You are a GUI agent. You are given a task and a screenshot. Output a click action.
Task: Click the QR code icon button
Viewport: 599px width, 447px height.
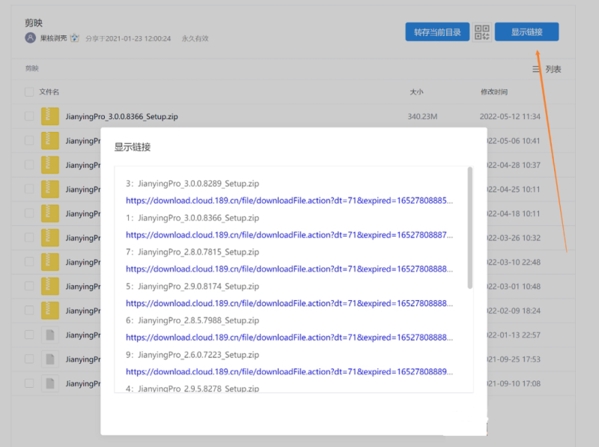coord(482,32)
